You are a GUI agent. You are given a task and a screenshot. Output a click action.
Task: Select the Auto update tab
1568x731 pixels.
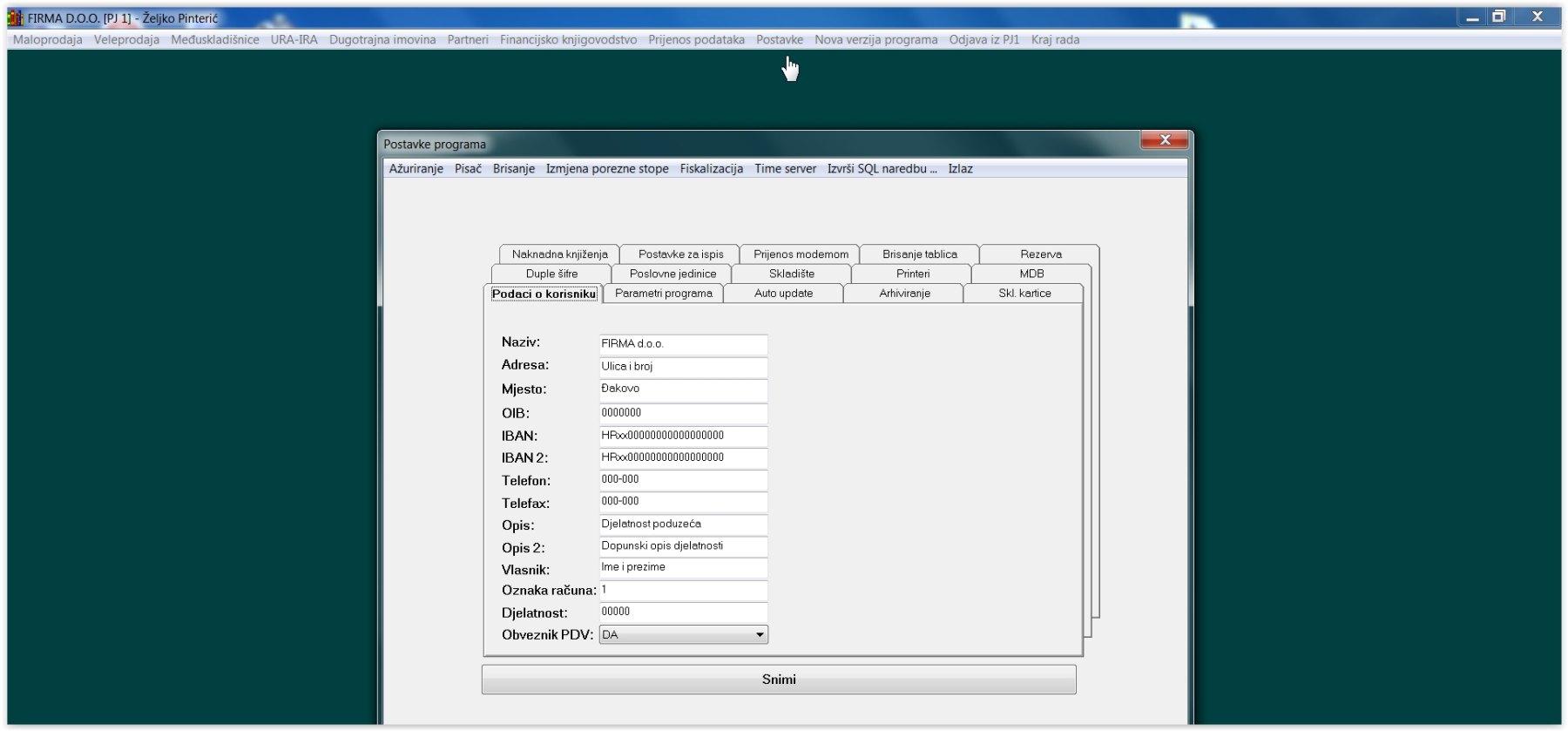point(783,294)
